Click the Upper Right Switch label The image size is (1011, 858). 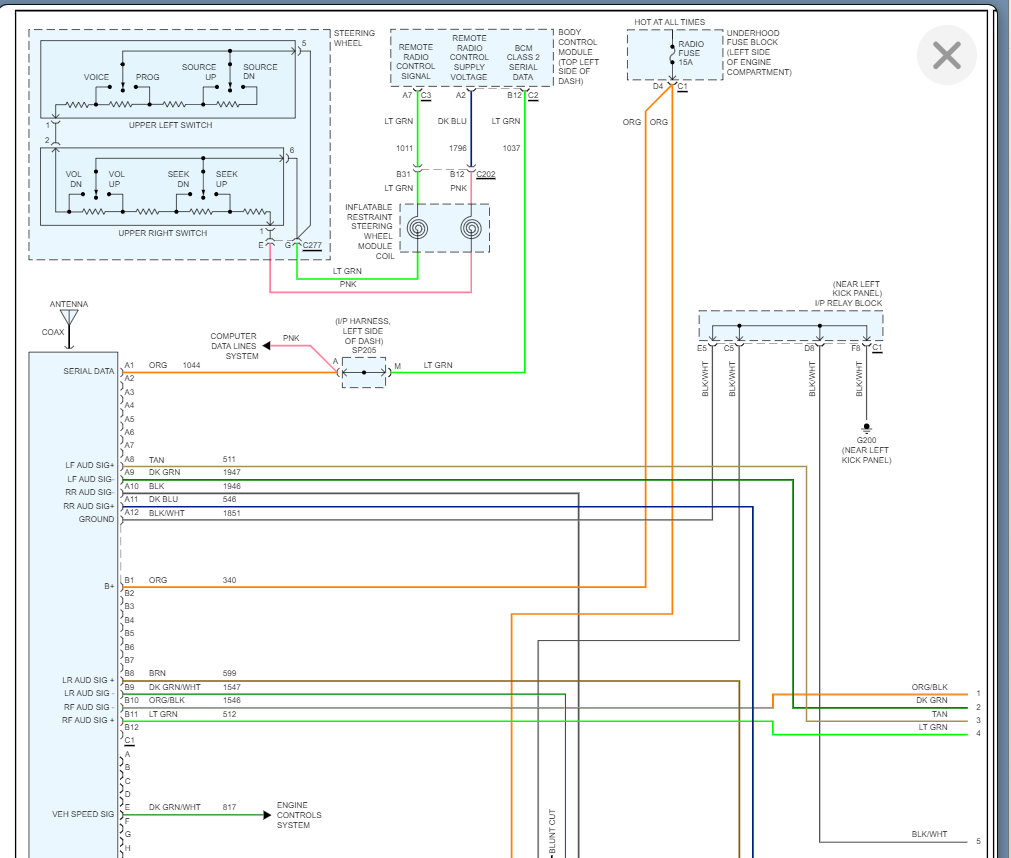(163, 233)
